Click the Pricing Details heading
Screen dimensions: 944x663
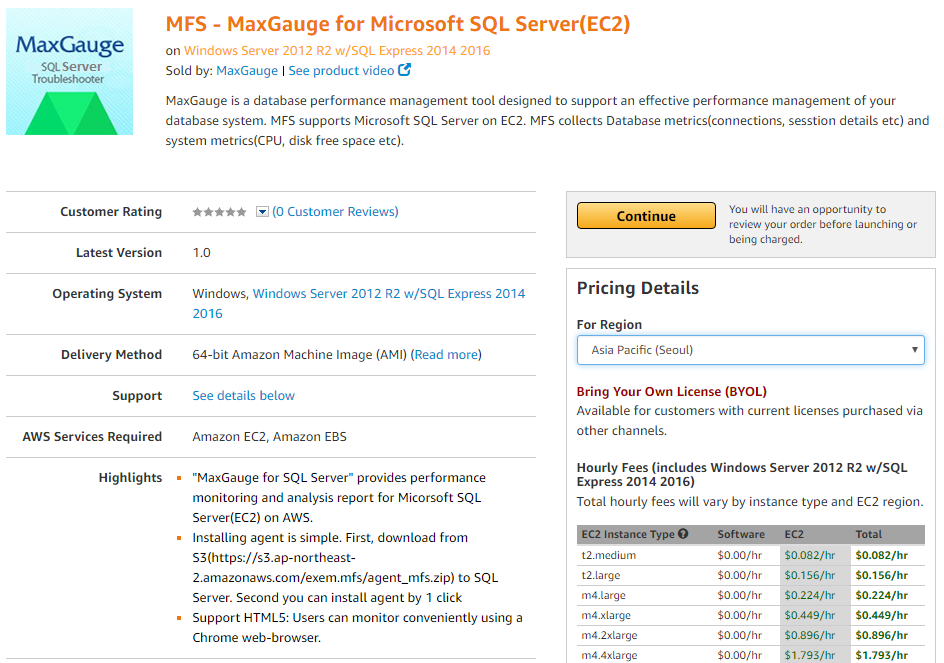click(638, 288)
